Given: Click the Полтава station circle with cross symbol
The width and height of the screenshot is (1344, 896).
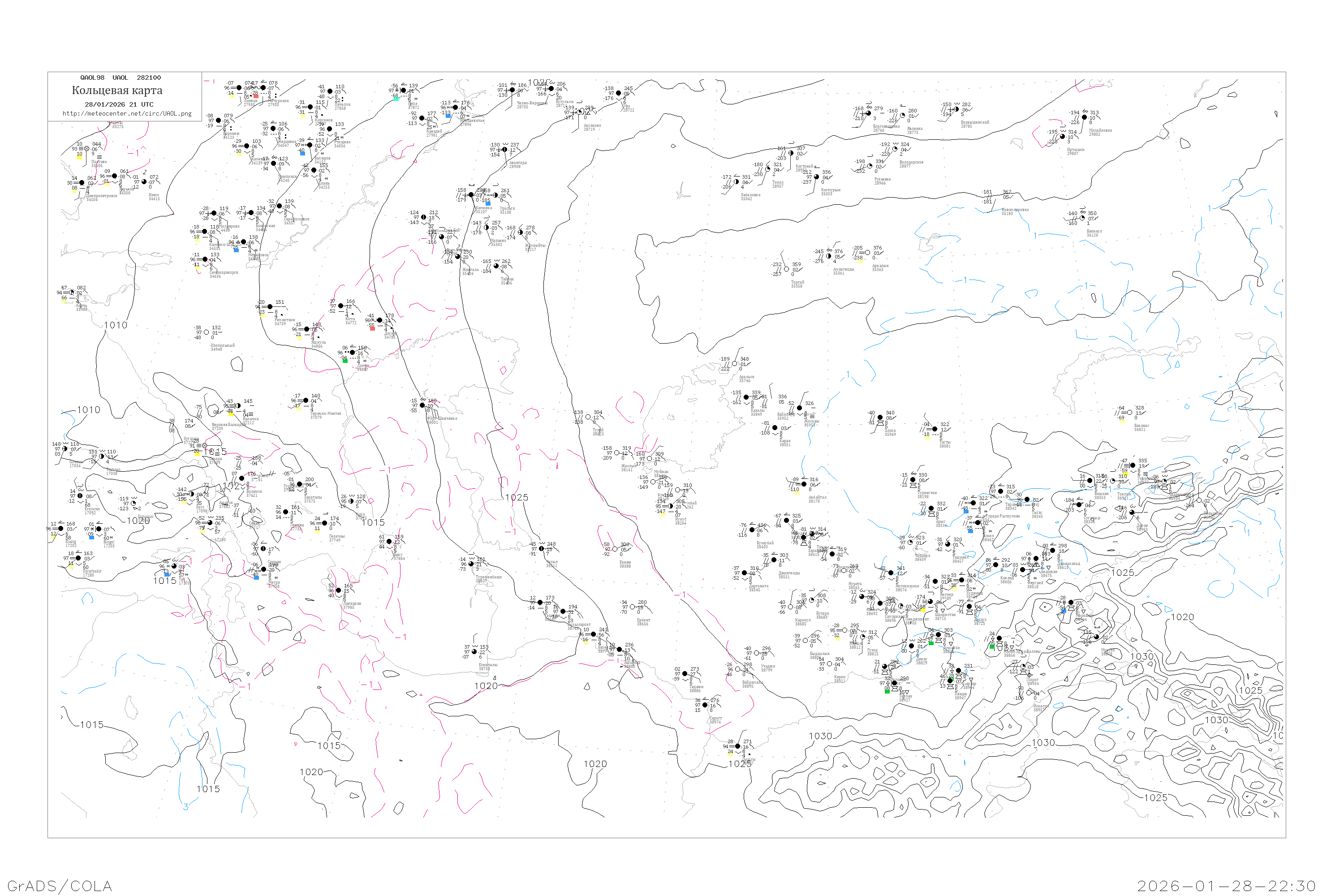Looking at the screenshot, I should (87, 149).
